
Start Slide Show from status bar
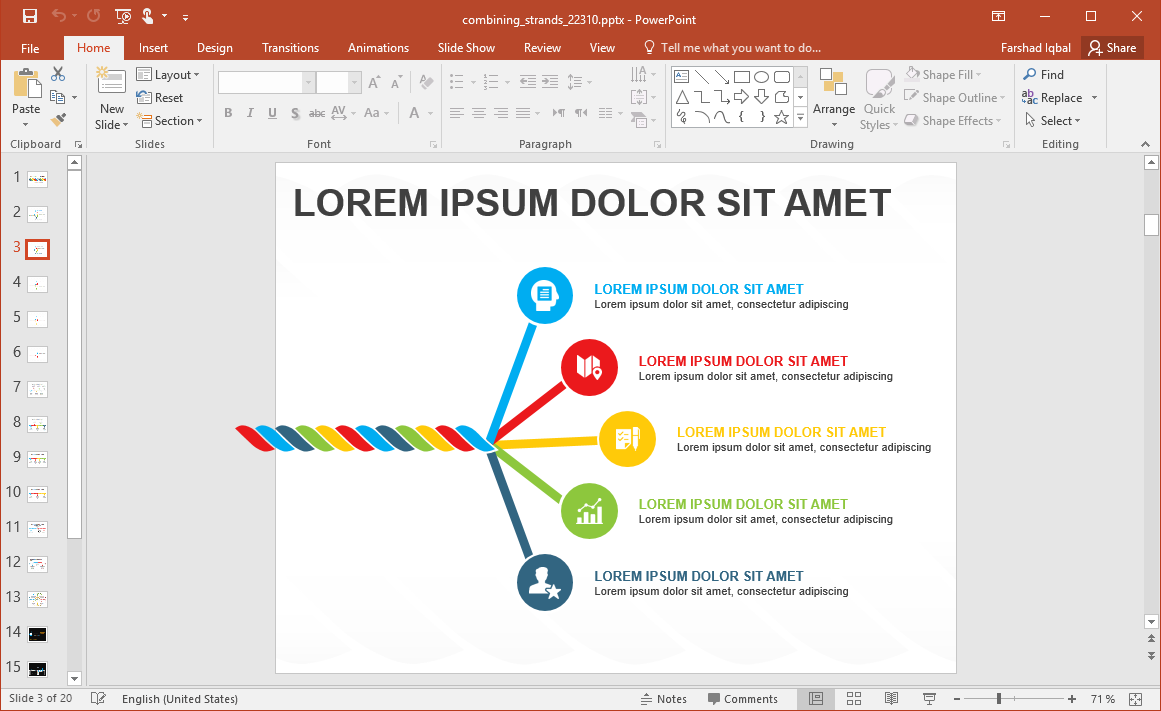[x=929, y=699]
